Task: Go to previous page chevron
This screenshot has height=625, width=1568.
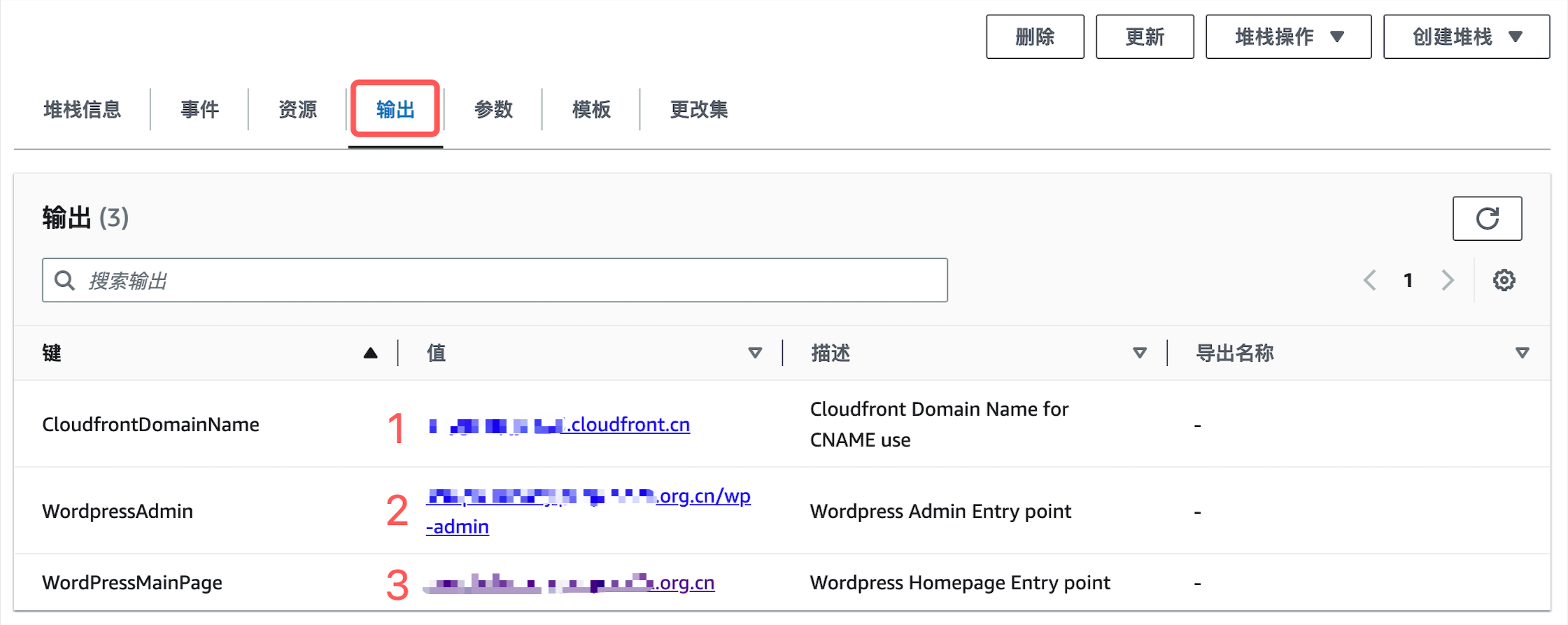Action: click(x=1370, y=281)
